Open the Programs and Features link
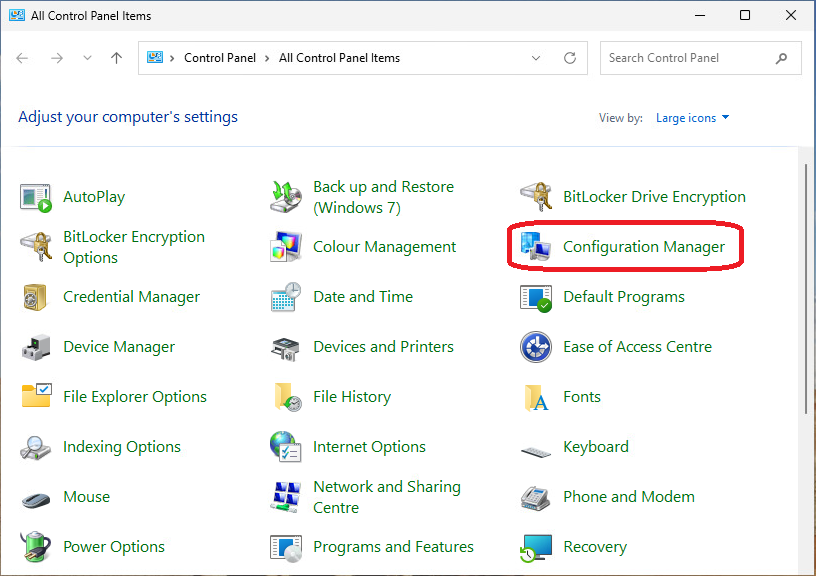The width and height of the screenshot is (816, 576). [393, 547]
